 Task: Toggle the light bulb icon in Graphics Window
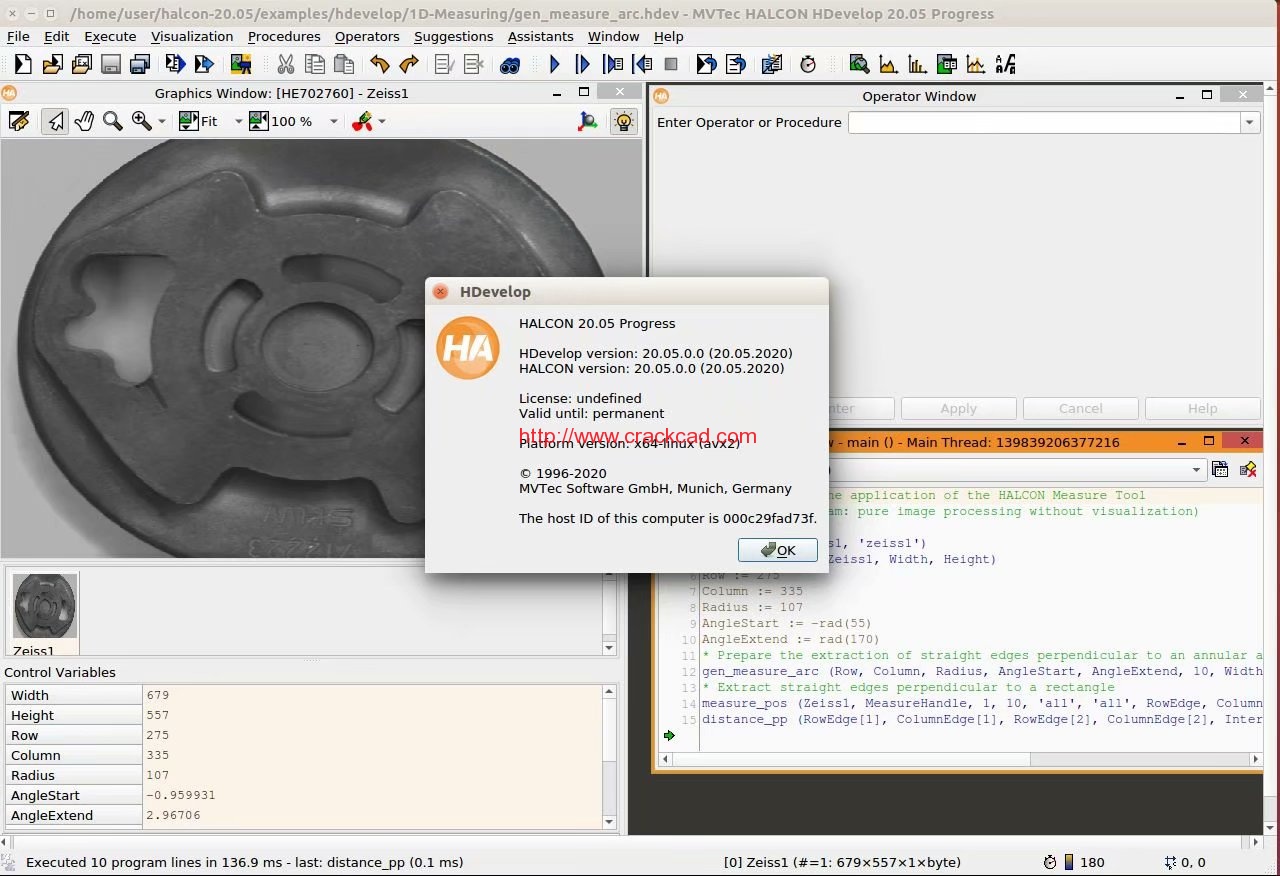pyautogui.click(x=624, y=121)
